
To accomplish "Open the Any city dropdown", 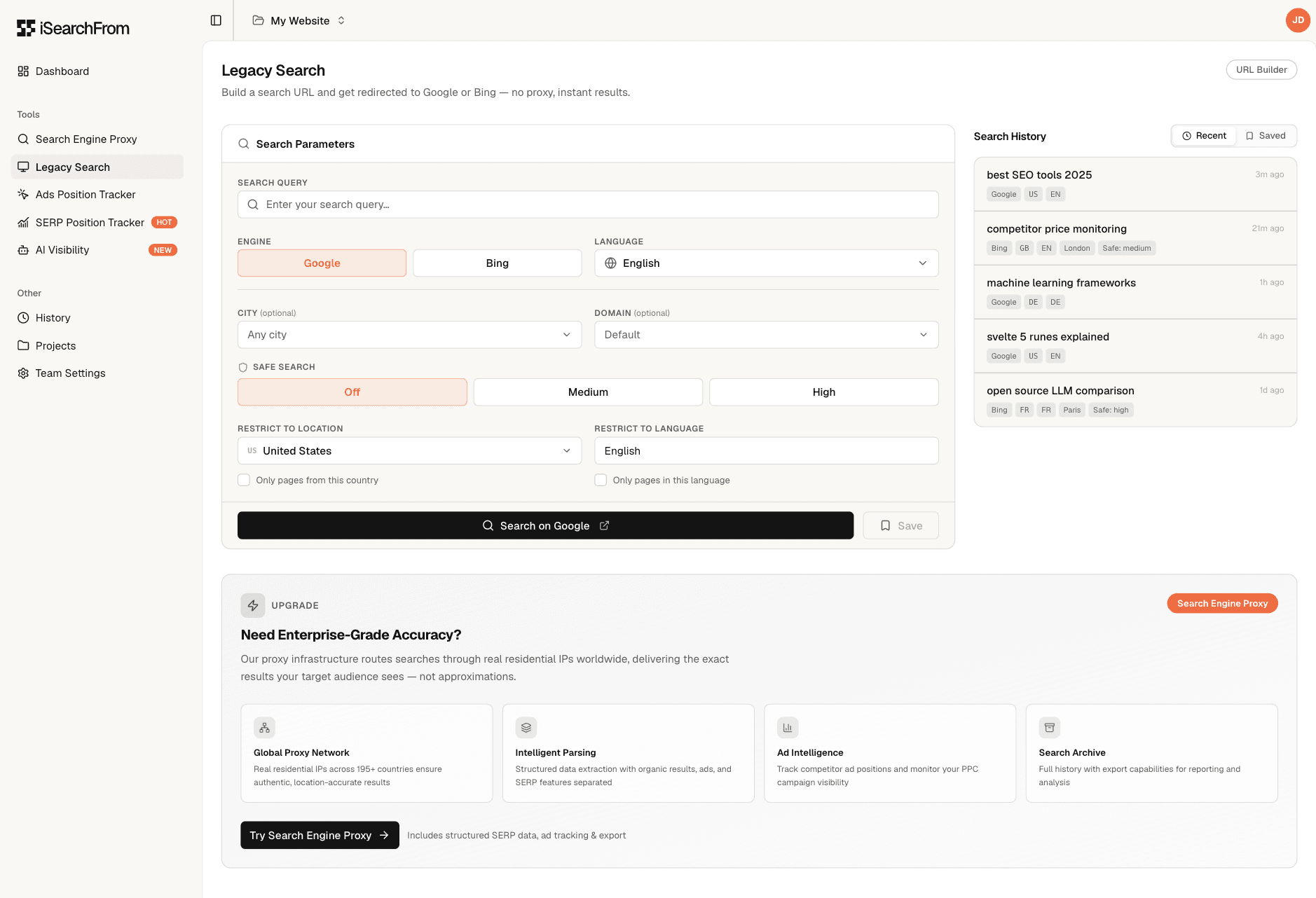I will [x=410, y=335].
